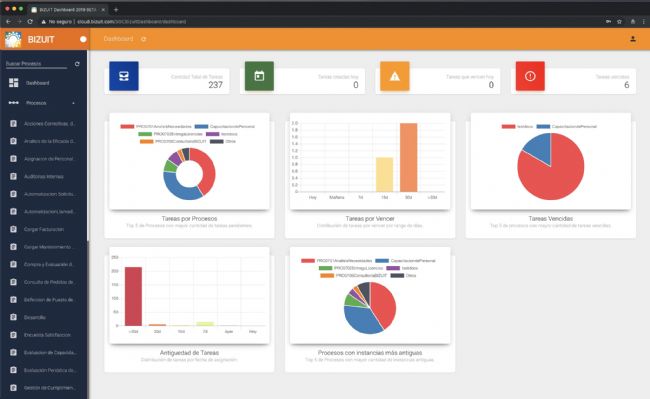650x399 pixels.
Task: Click the tall red bar in Antiguedad de Tareas
Action: (x=133, y=296)
